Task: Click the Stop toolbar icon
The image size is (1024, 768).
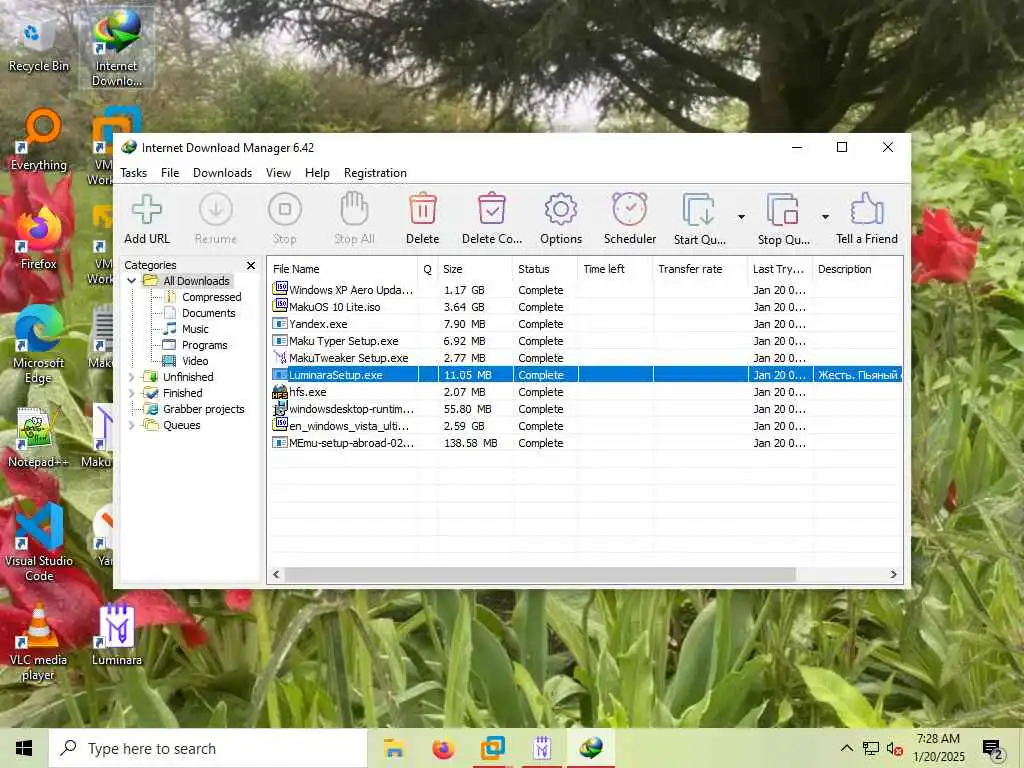Action: (x=285, y=210)
